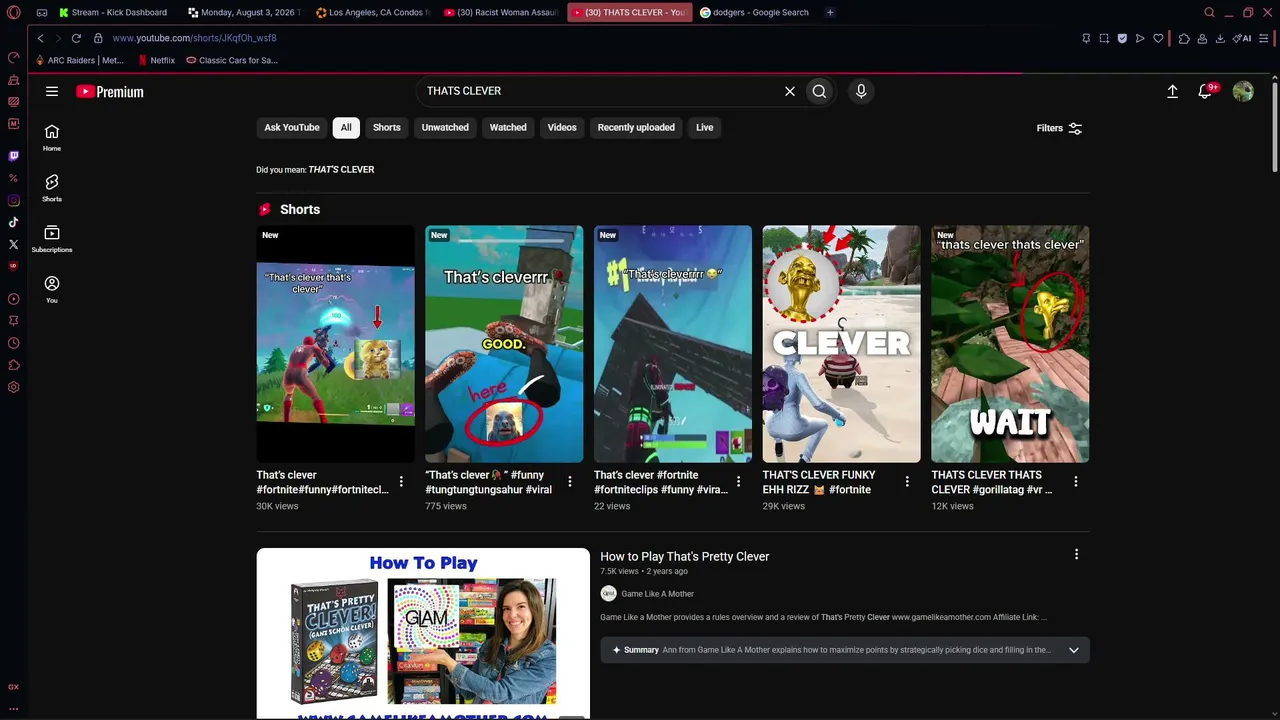Open the ARC Raiders bookmark

79,60
